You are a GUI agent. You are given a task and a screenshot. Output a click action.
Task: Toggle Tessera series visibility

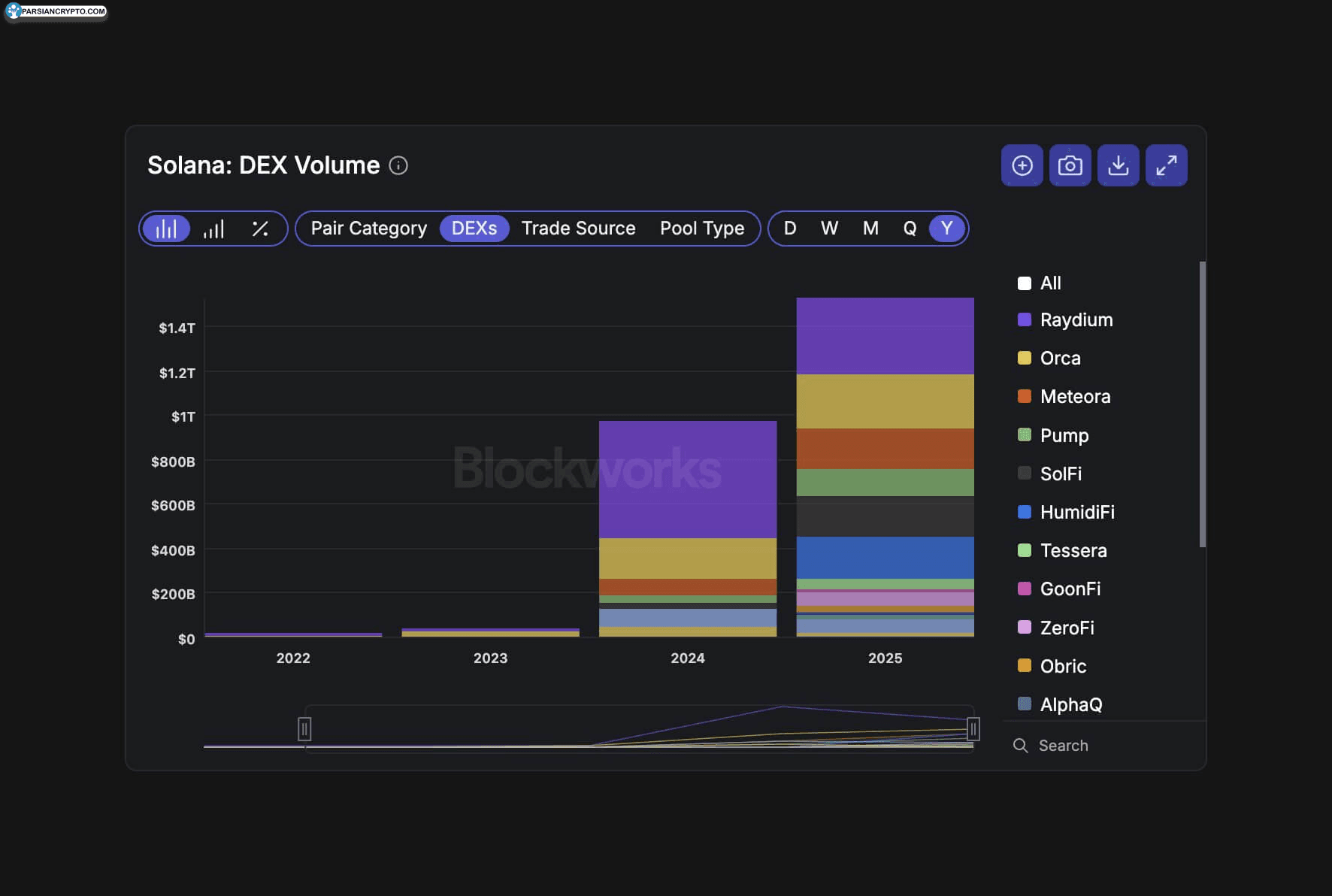point(1062,550)
